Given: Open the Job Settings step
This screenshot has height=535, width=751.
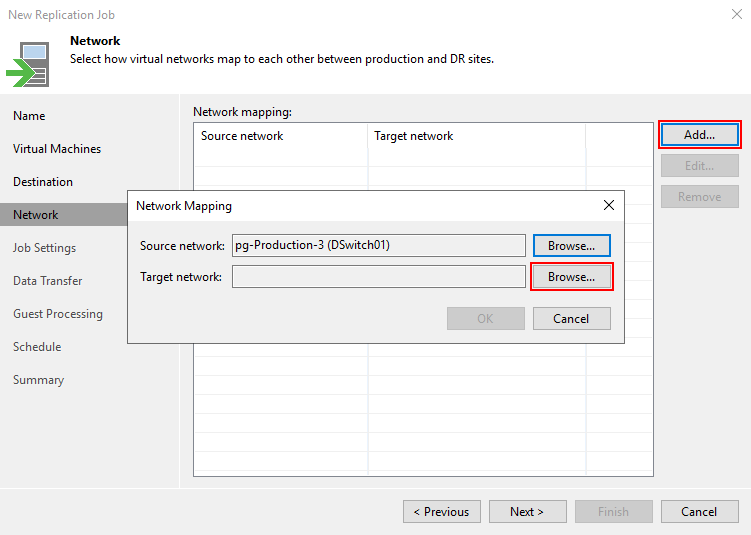Looking at the screenshot, I should coord(44,248).
